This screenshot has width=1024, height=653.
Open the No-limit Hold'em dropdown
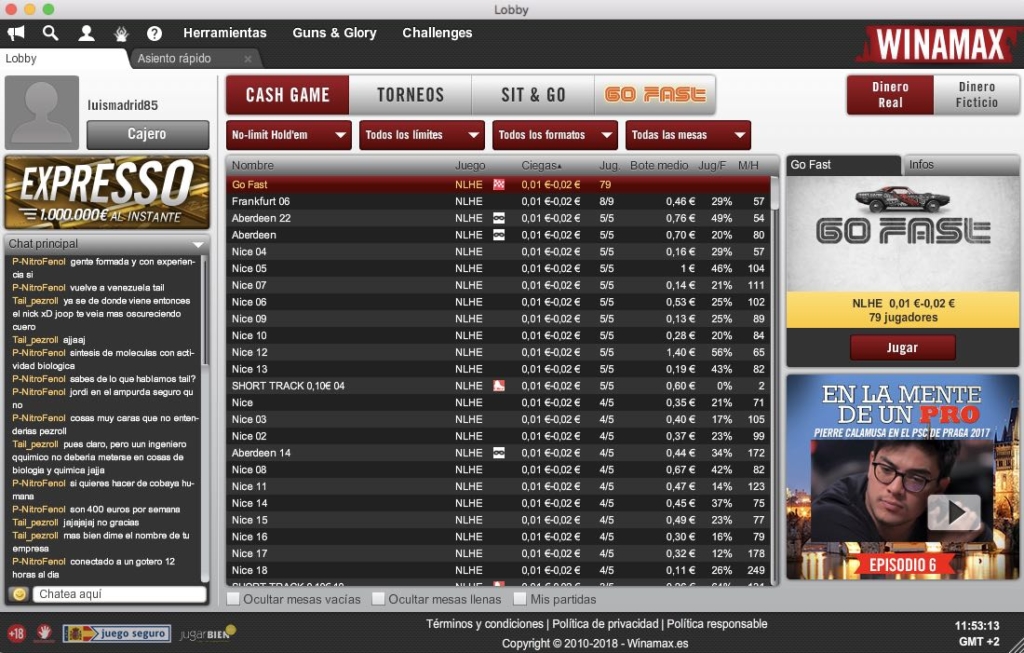pos(289,135)
